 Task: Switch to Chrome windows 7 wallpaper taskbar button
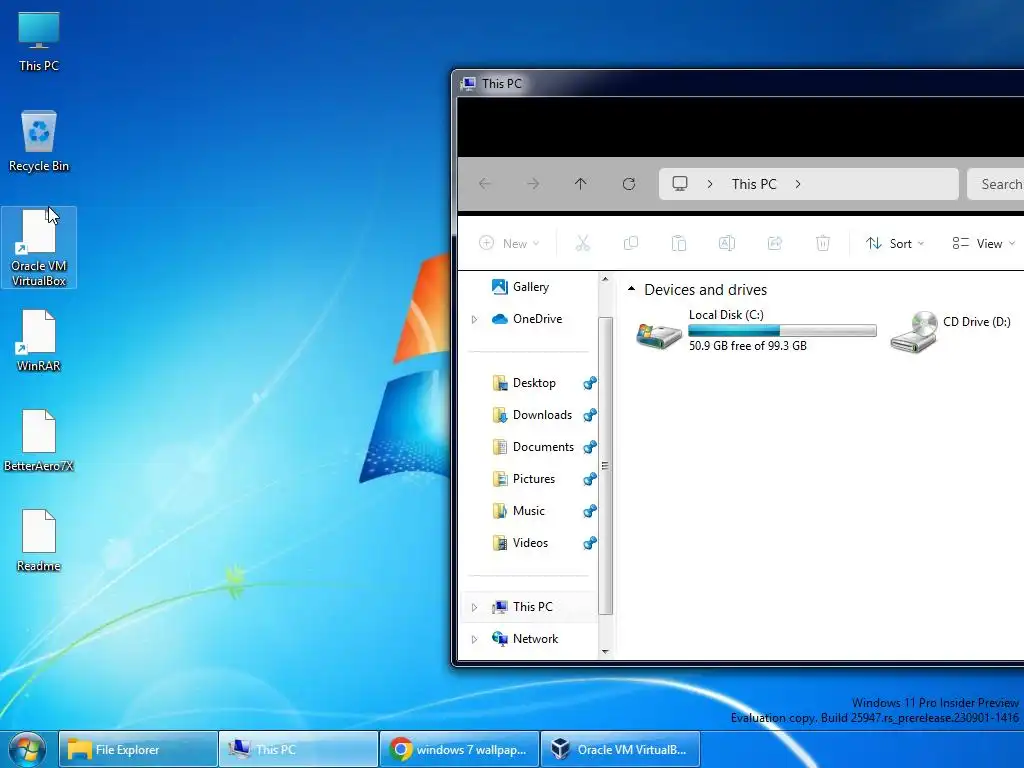point(459,750)
